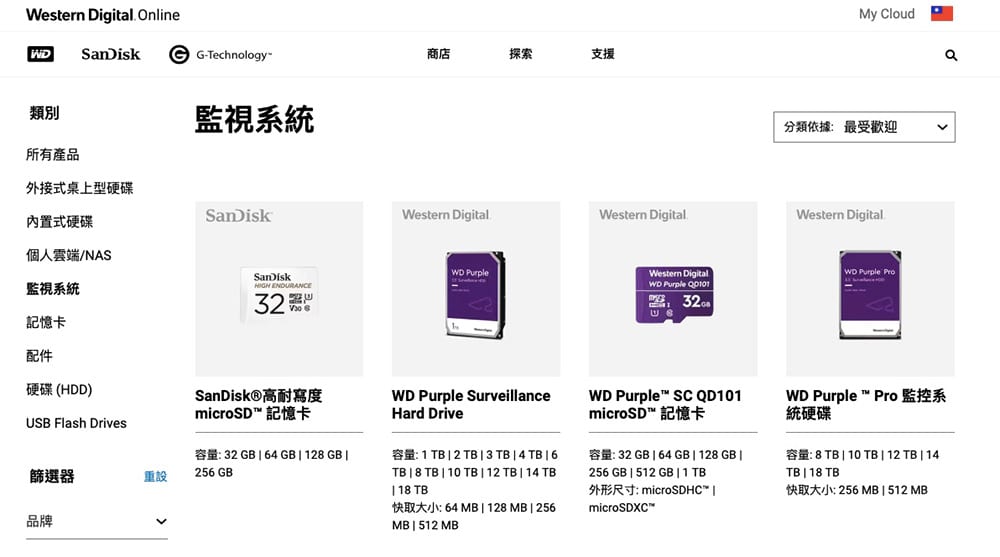The image size is (1000, 557).
Task: Click Western Digital label on WD Purple Pro card
Action: click(x=841, y=215)
